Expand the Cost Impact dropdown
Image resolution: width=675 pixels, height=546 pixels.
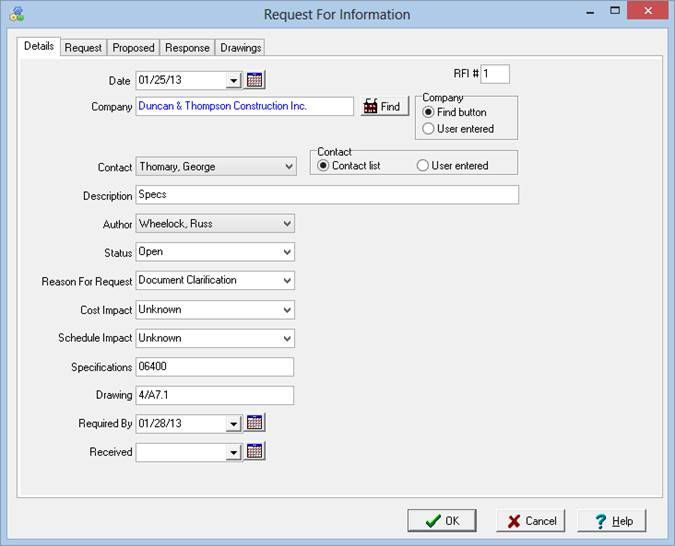point(288,310)
